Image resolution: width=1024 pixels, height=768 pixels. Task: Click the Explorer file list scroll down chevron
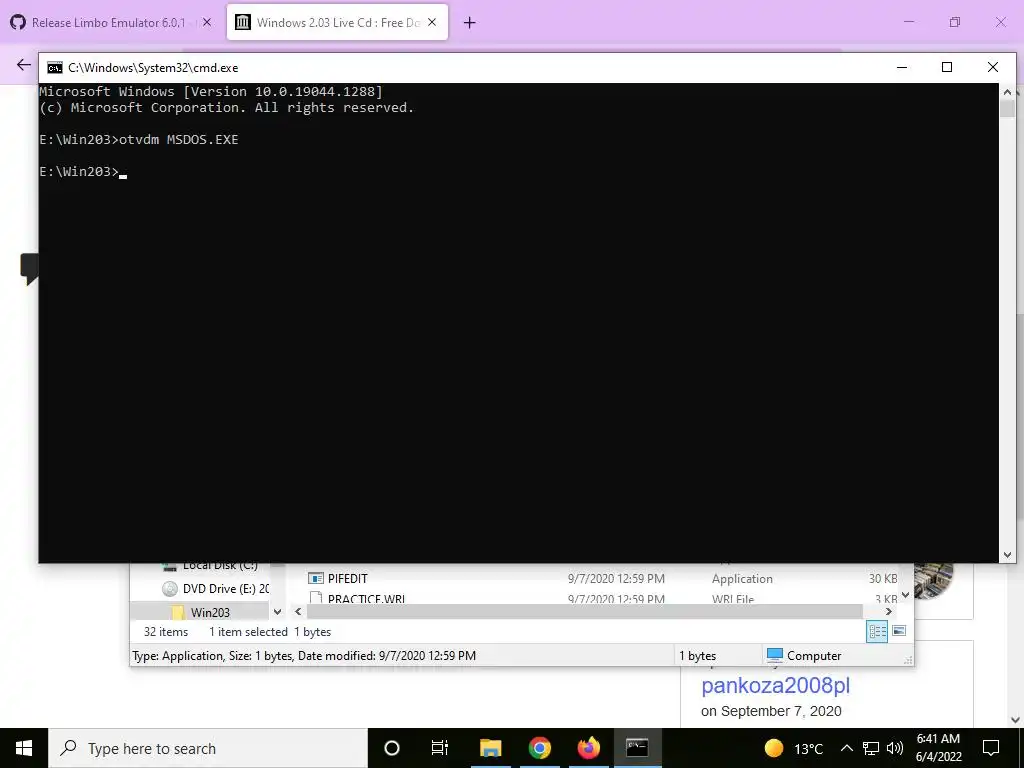(906, 595)
